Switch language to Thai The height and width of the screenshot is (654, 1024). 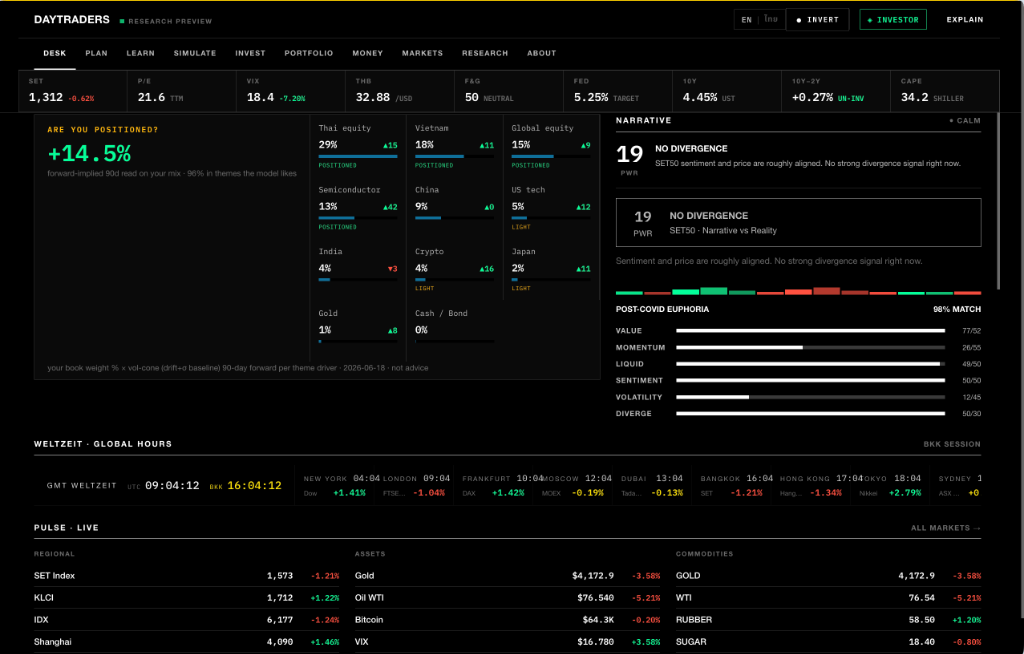(771, 20)
